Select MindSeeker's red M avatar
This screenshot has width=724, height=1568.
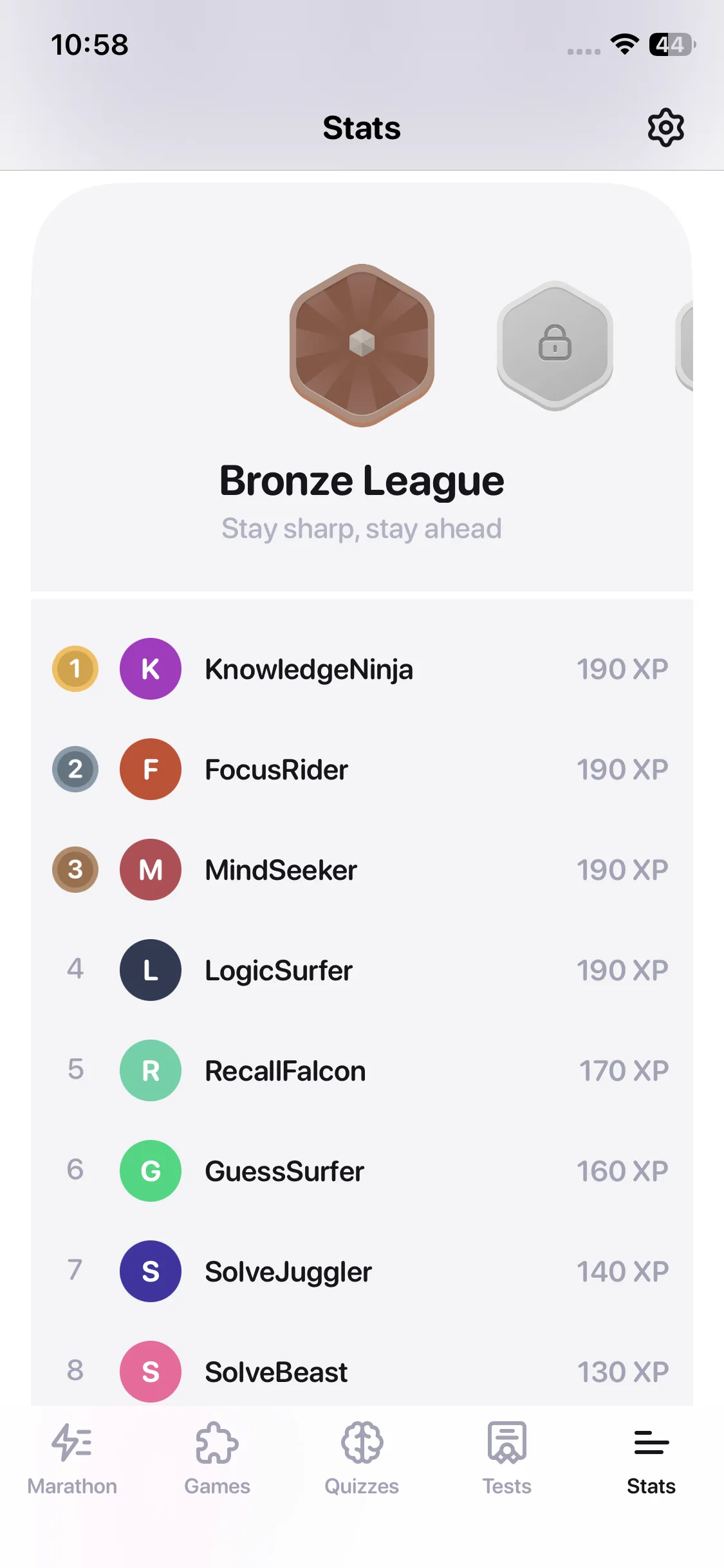pos(151,870)
